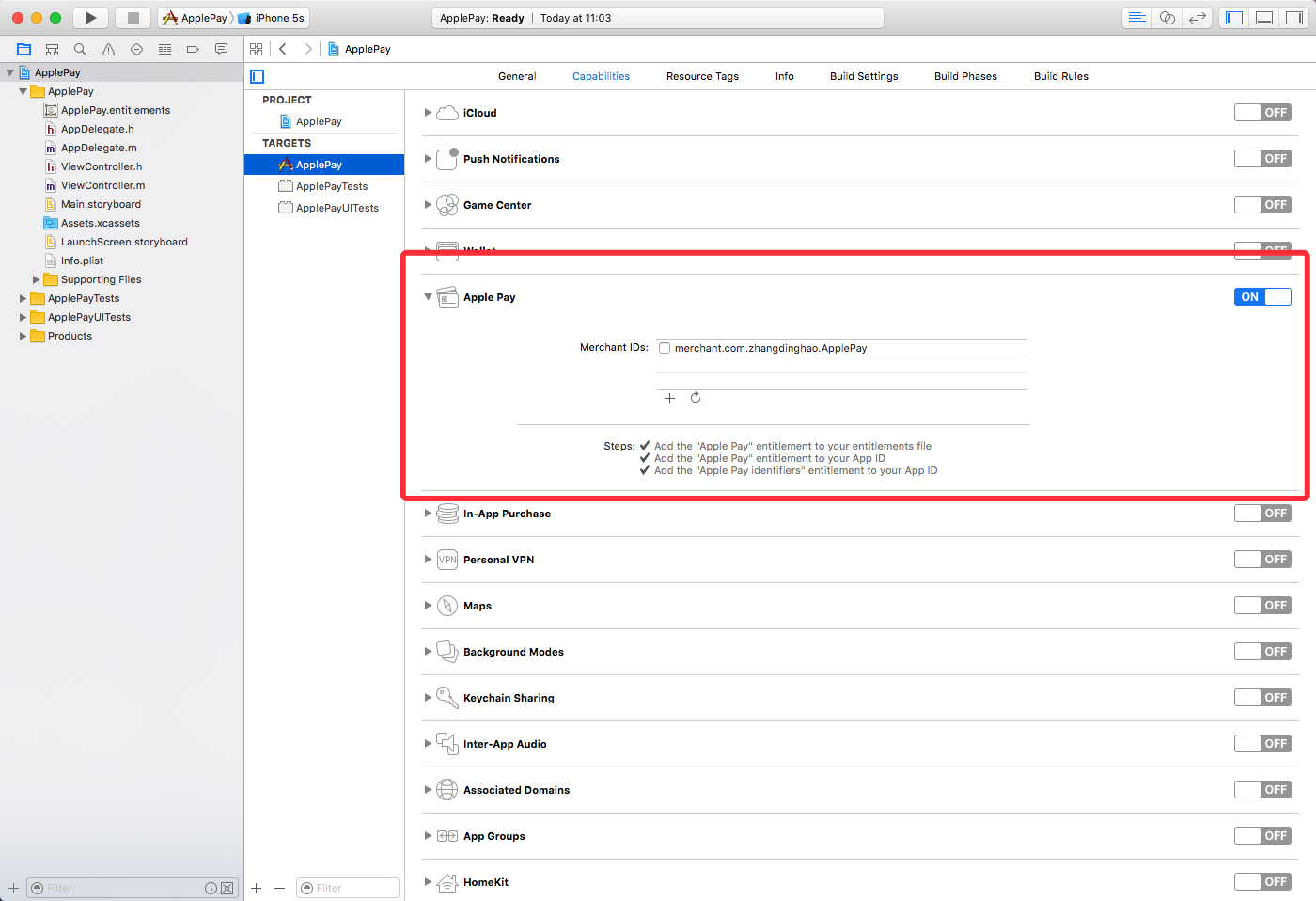Open the Resource Tags tab
The height and width of the screenshot is (901, 1316).
pyautogui.click(x=702, y=76)
